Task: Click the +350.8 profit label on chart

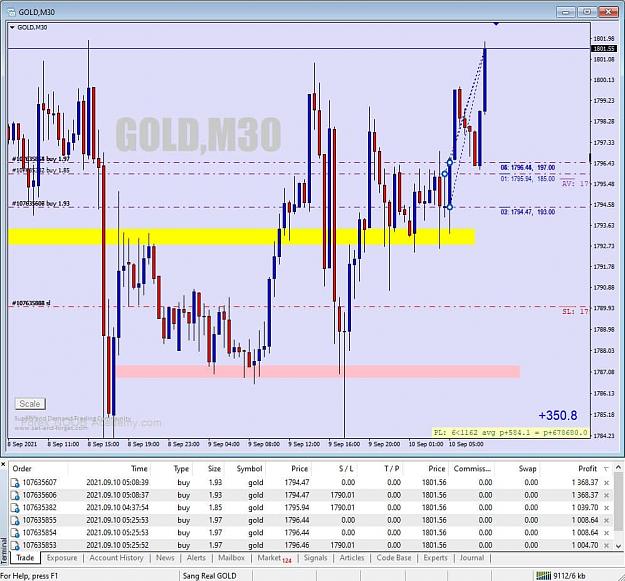Action: 558,416
